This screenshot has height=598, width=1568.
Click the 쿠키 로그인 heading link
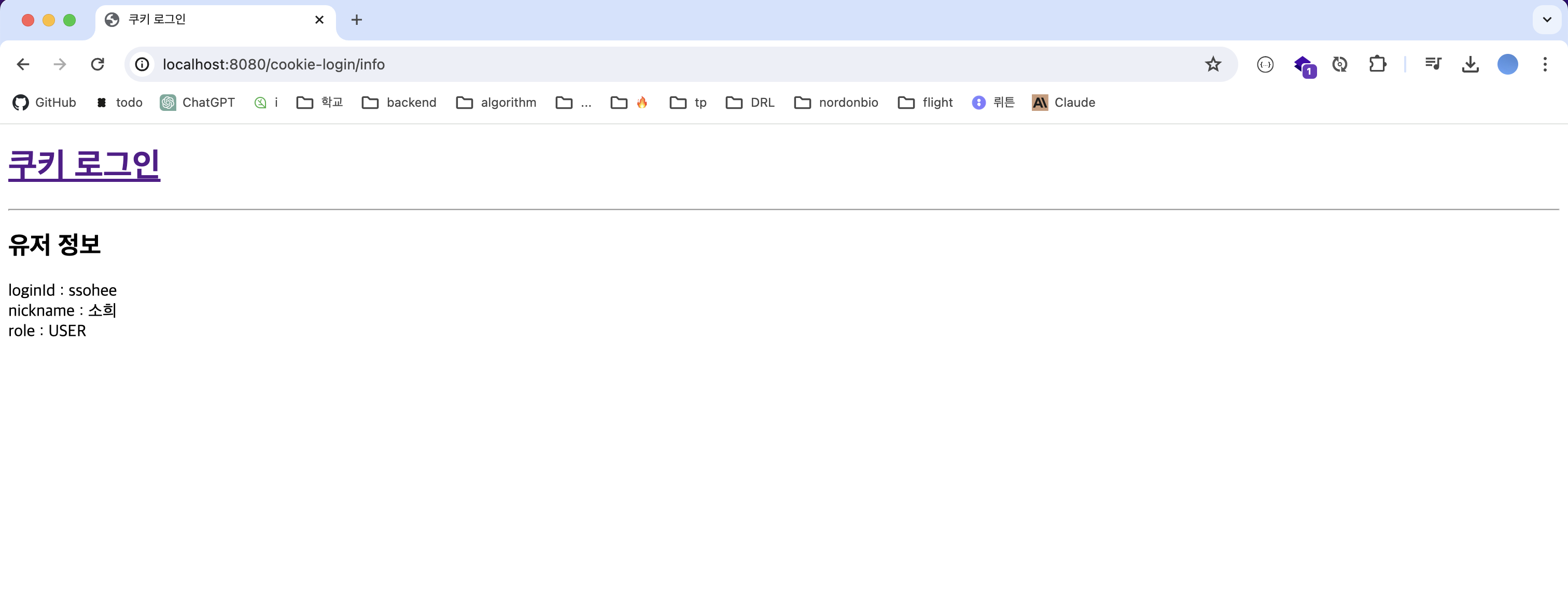[84, 165]
